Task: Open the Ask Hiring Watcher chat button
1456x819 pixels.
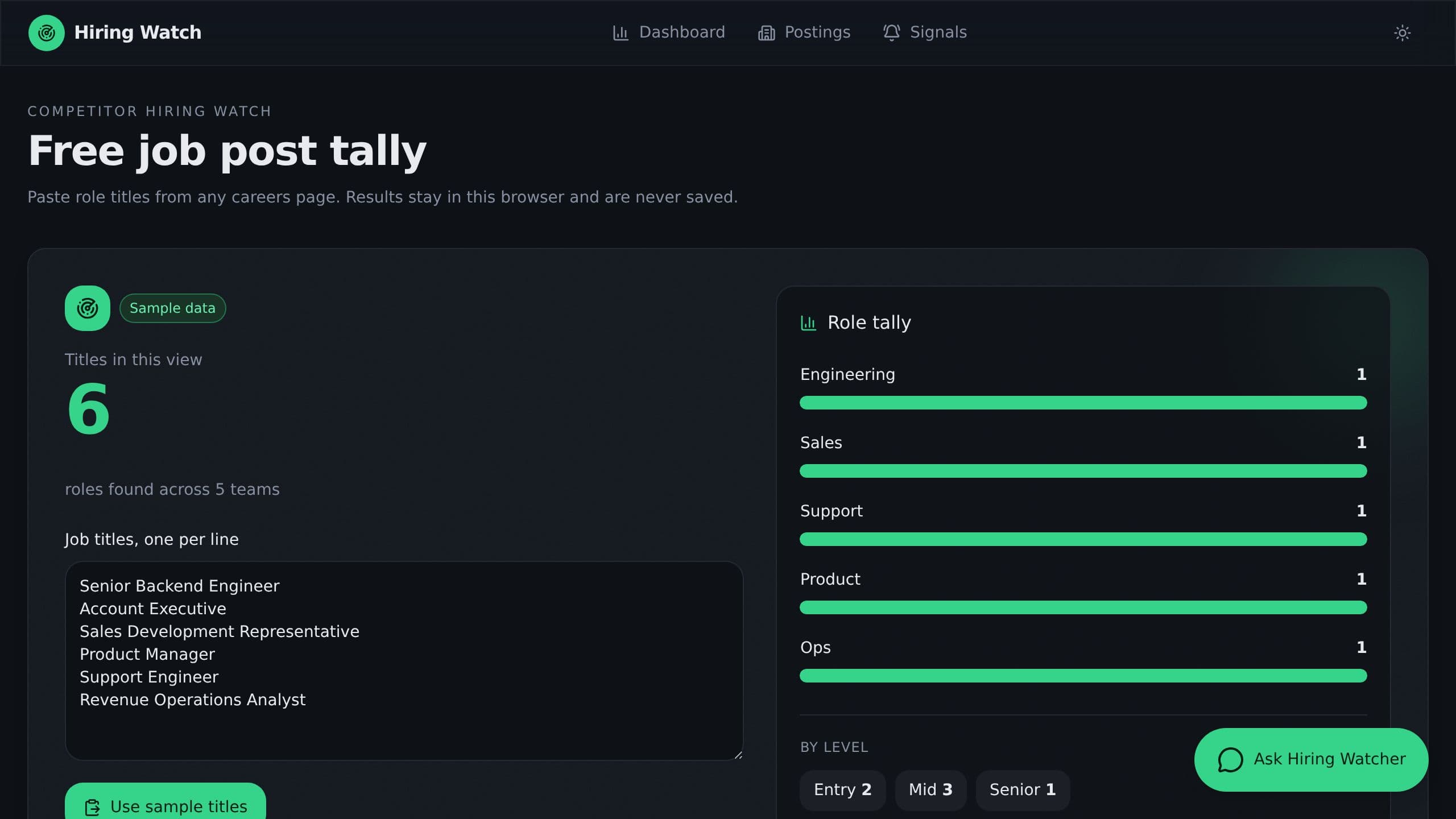Action: 1311,759
